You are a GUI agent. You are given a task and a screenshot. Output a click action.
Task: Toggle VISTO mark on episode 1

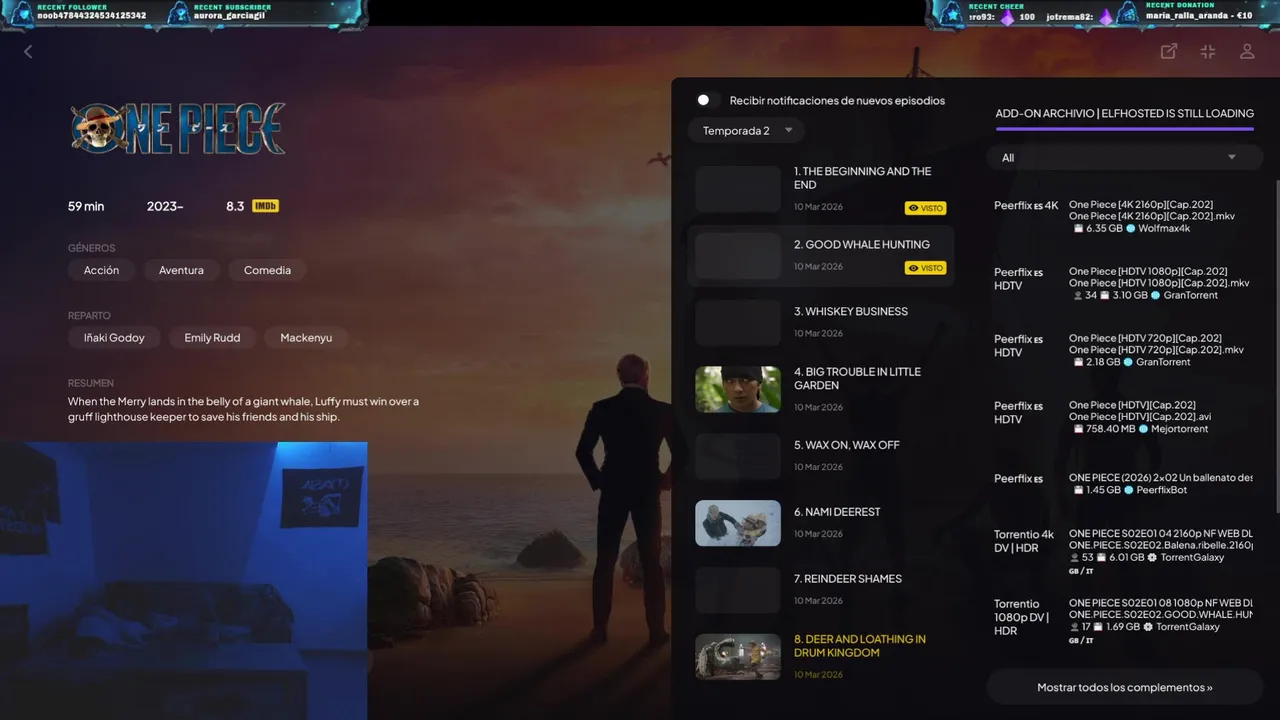pos(925,208)
